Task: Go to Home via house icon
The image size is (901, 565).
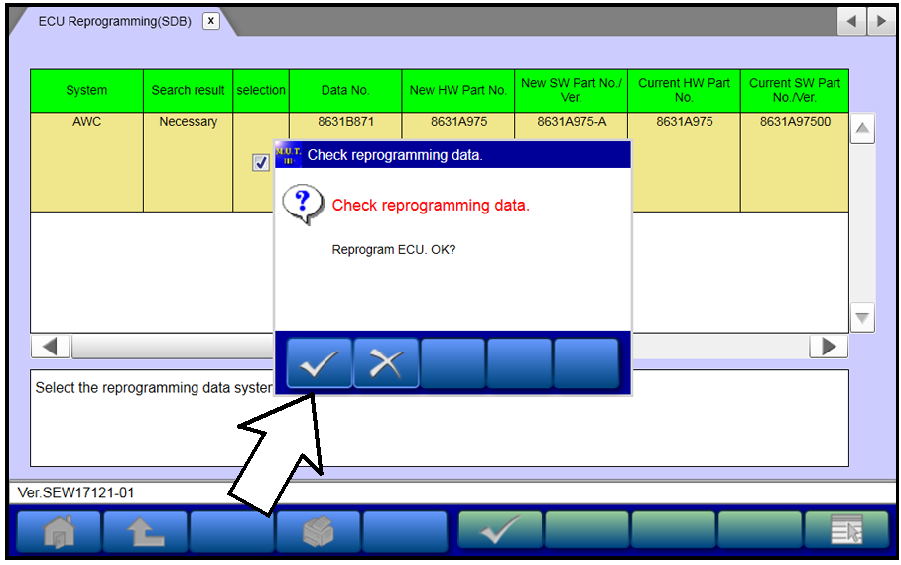Action: click(58, 532)
